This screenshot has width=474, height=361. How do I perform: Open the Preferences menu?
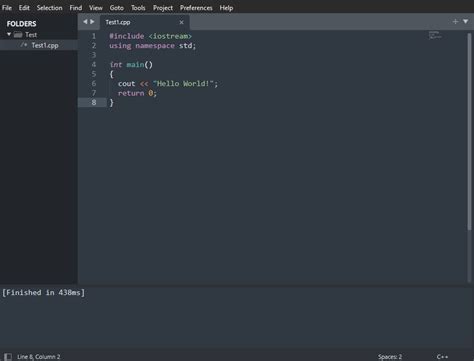(x=196, y=8)
